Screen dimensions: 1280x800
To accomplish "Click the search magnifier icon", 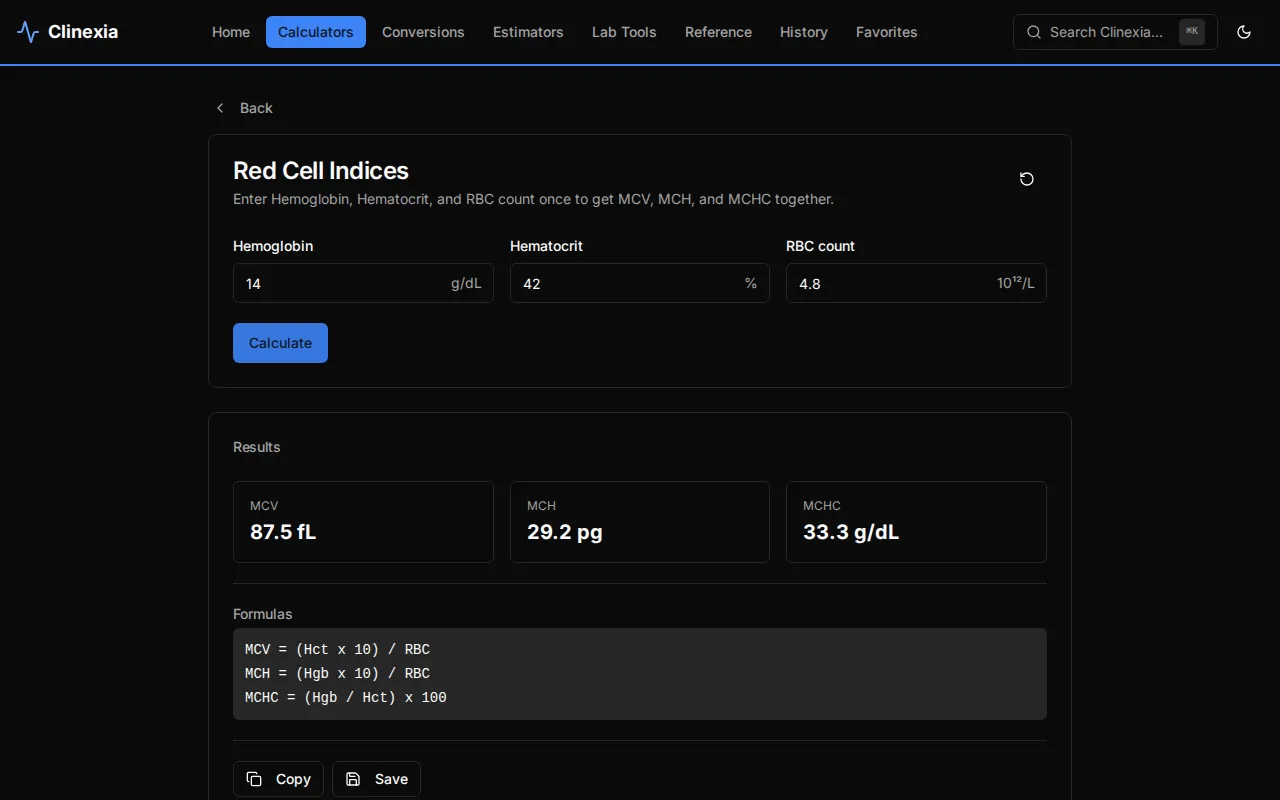I will point(1034,32).
